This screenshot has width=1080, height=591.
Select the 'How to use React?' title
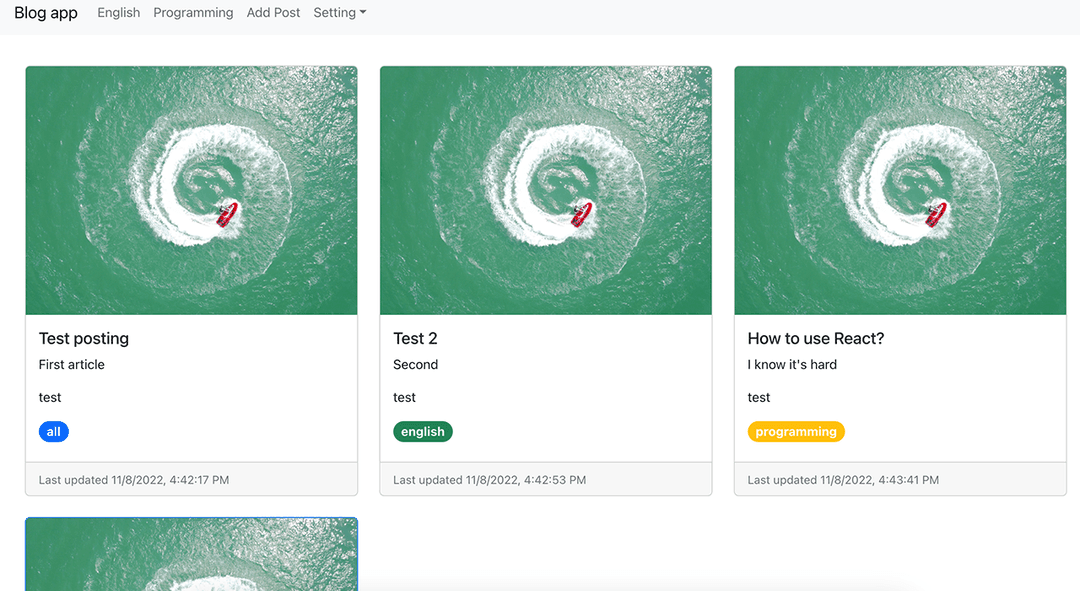(x=816, y=339)
